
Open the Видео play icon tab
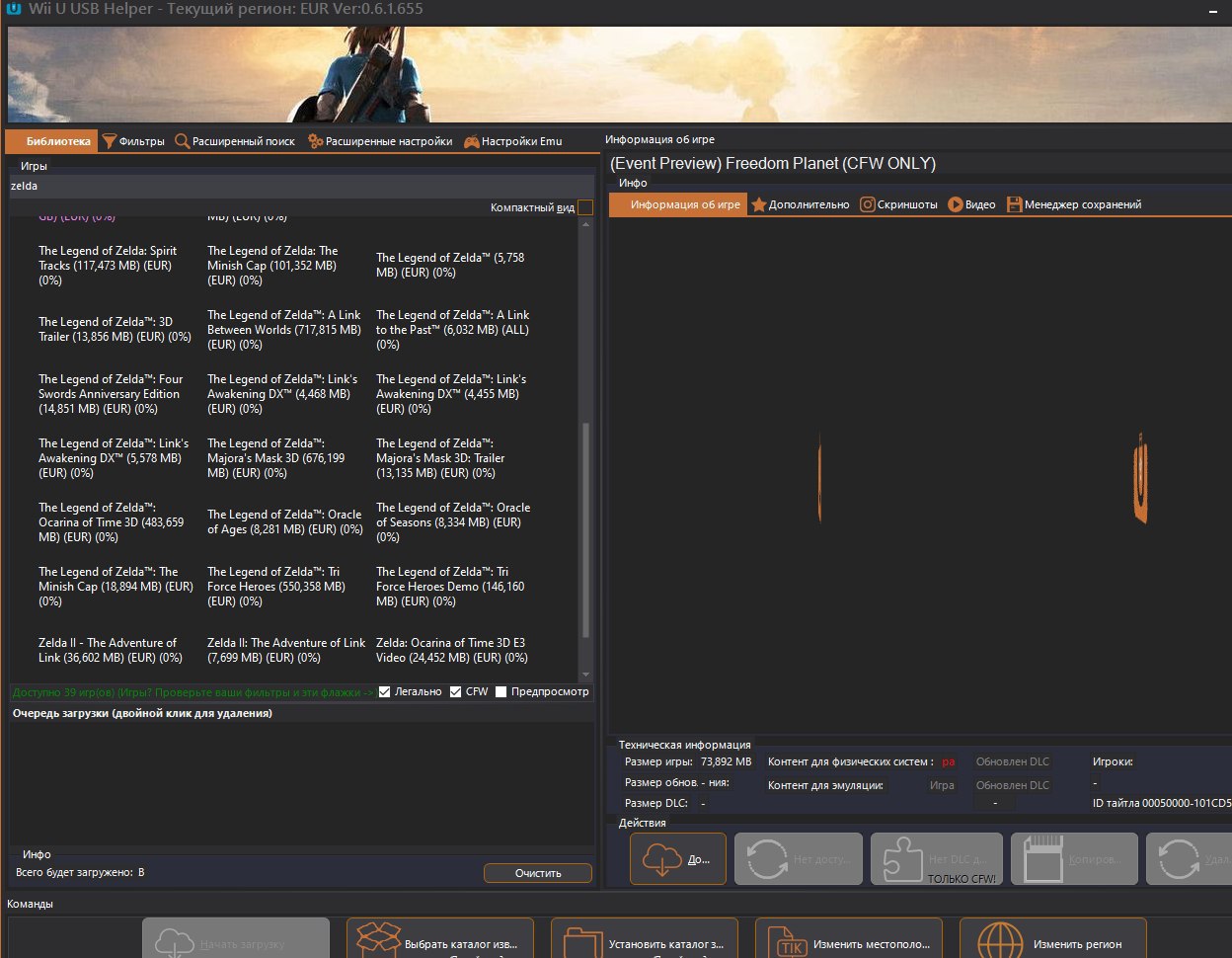[971, 204]
